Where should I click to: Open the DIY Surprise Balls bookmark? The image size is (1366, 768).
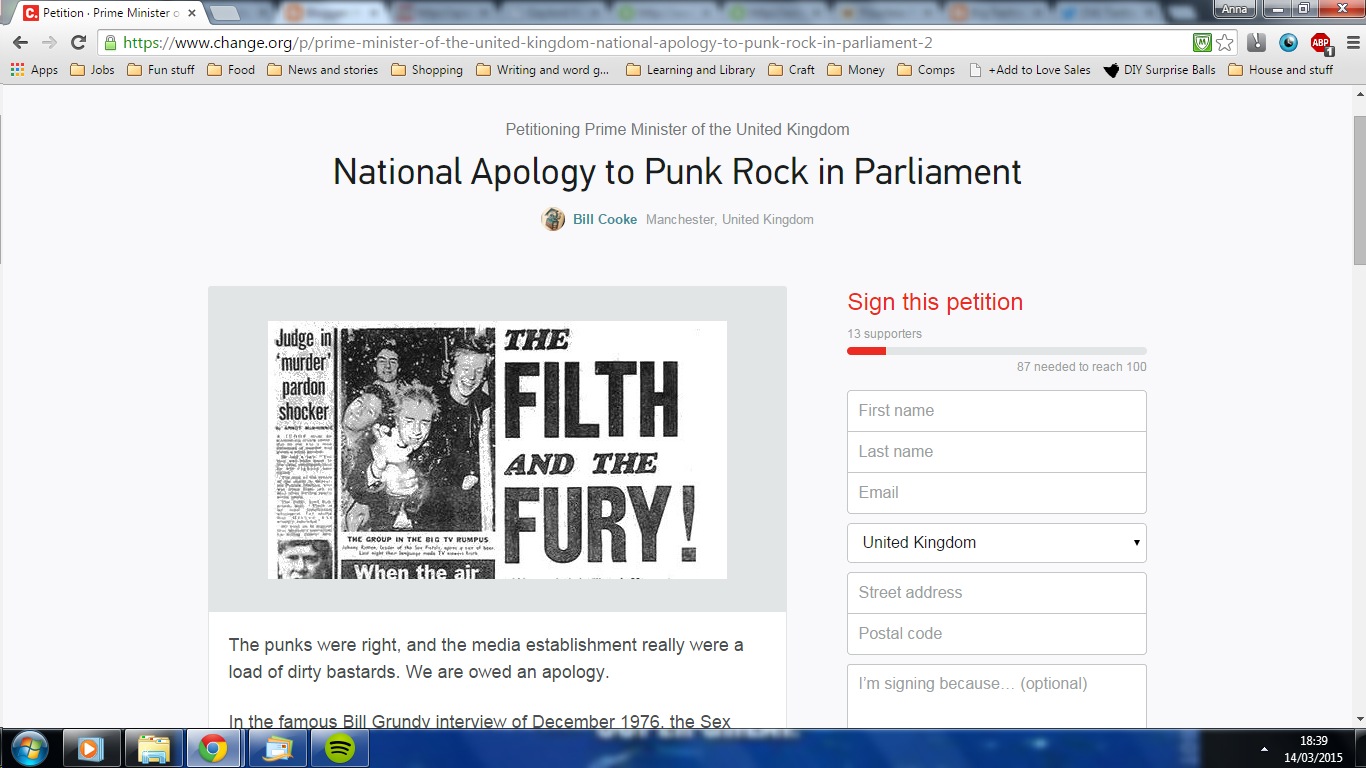point(1160,70)
